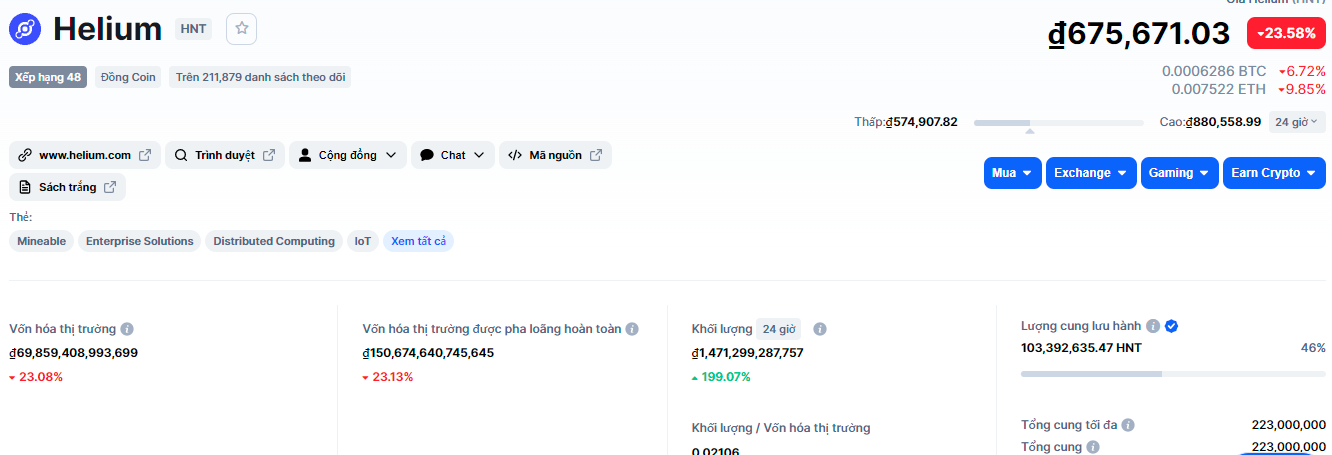
Task: Open the Exchange dropdown button
Action: [1091, 173]
